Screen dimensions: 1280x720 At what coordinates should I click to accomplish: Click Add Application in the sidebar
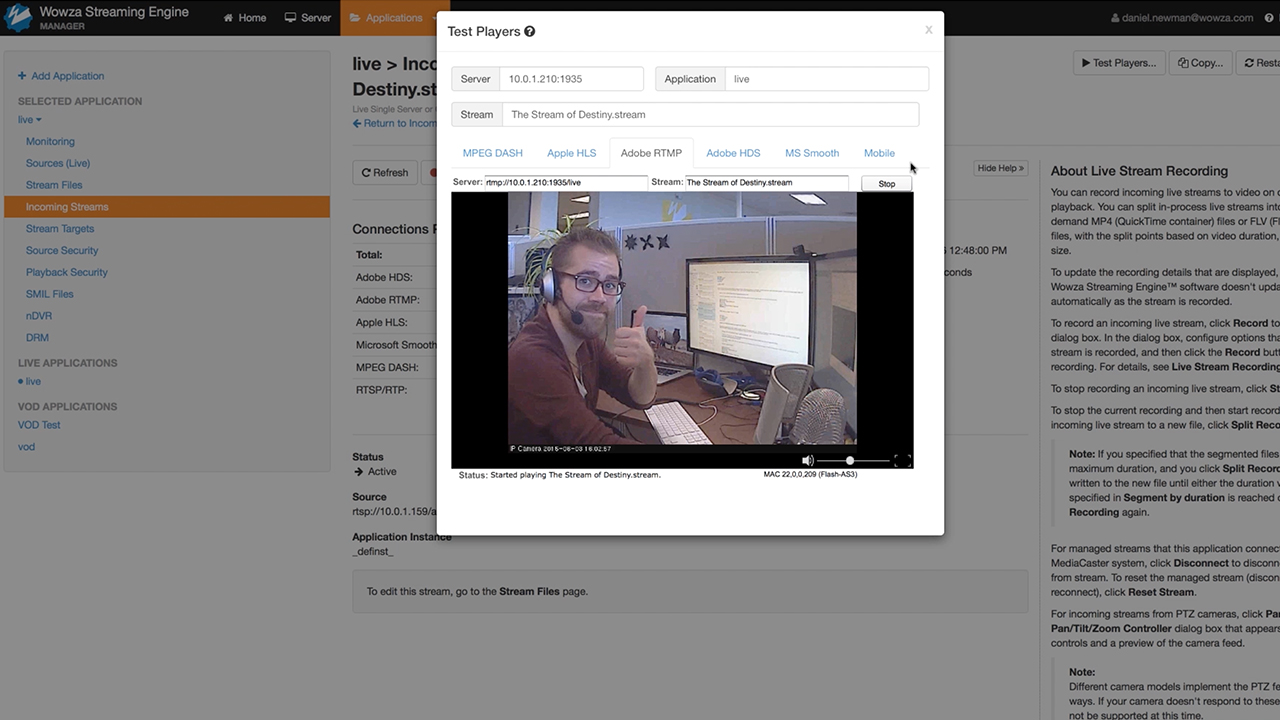point(61,76)
